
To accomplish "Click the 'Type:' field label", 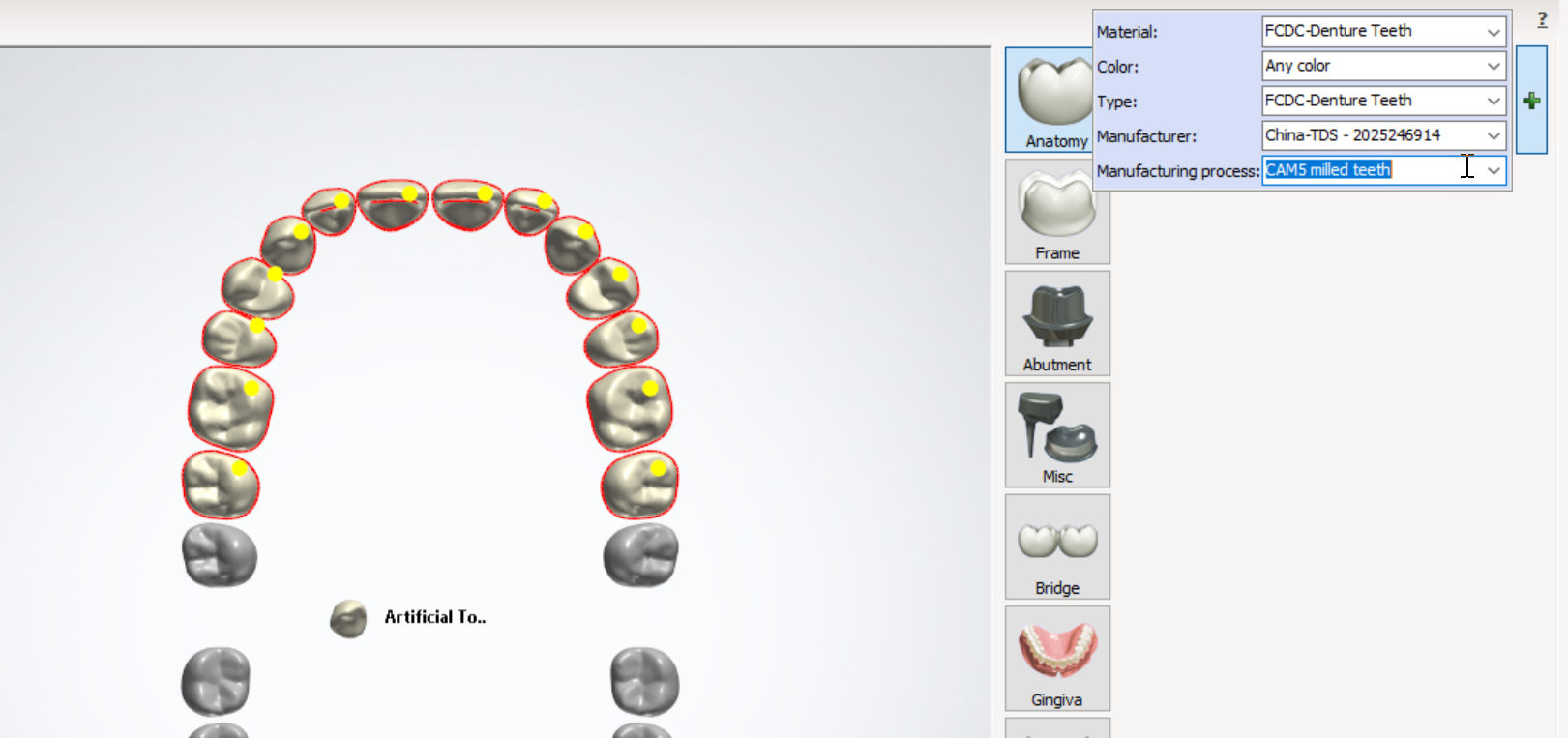I will pos(1116,102).
